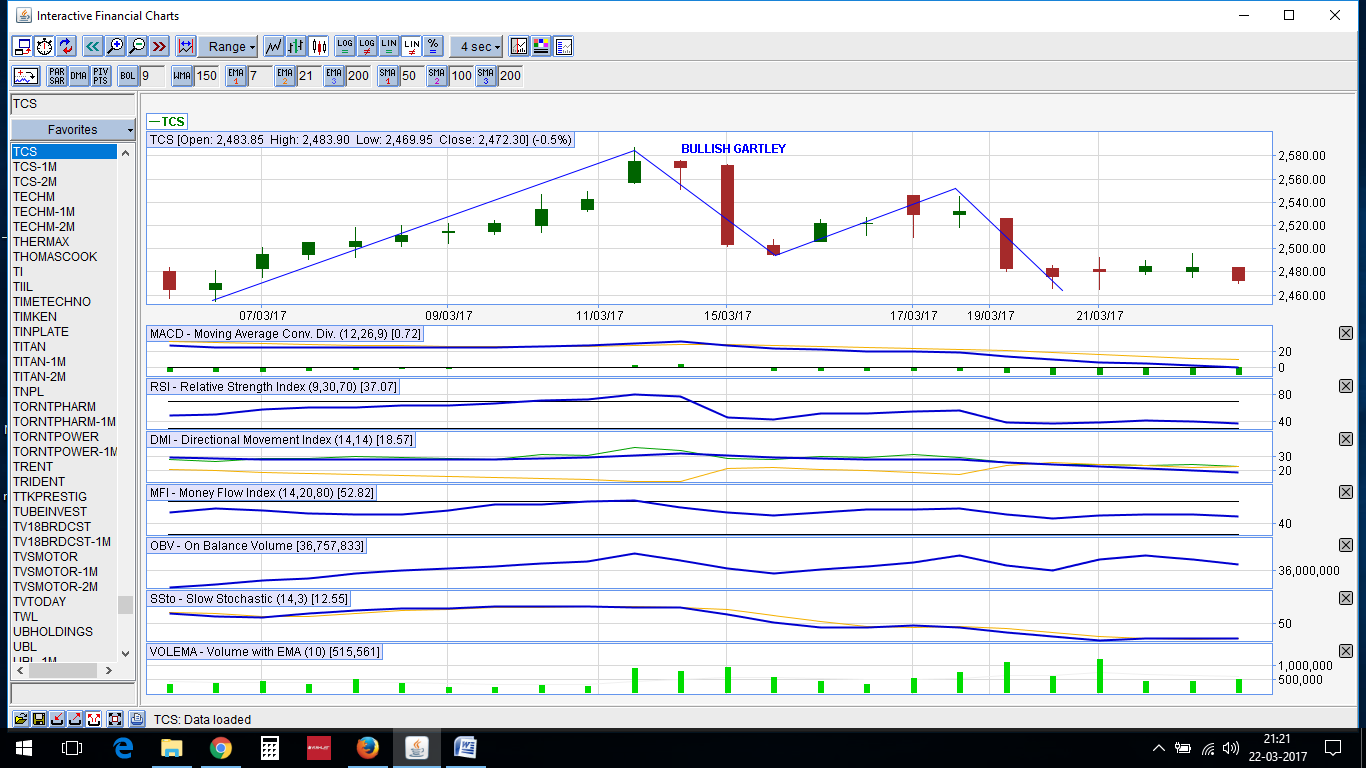1366x768 pixels.
Task: Close the RSI indicator panel
Action: point(1345,386)
